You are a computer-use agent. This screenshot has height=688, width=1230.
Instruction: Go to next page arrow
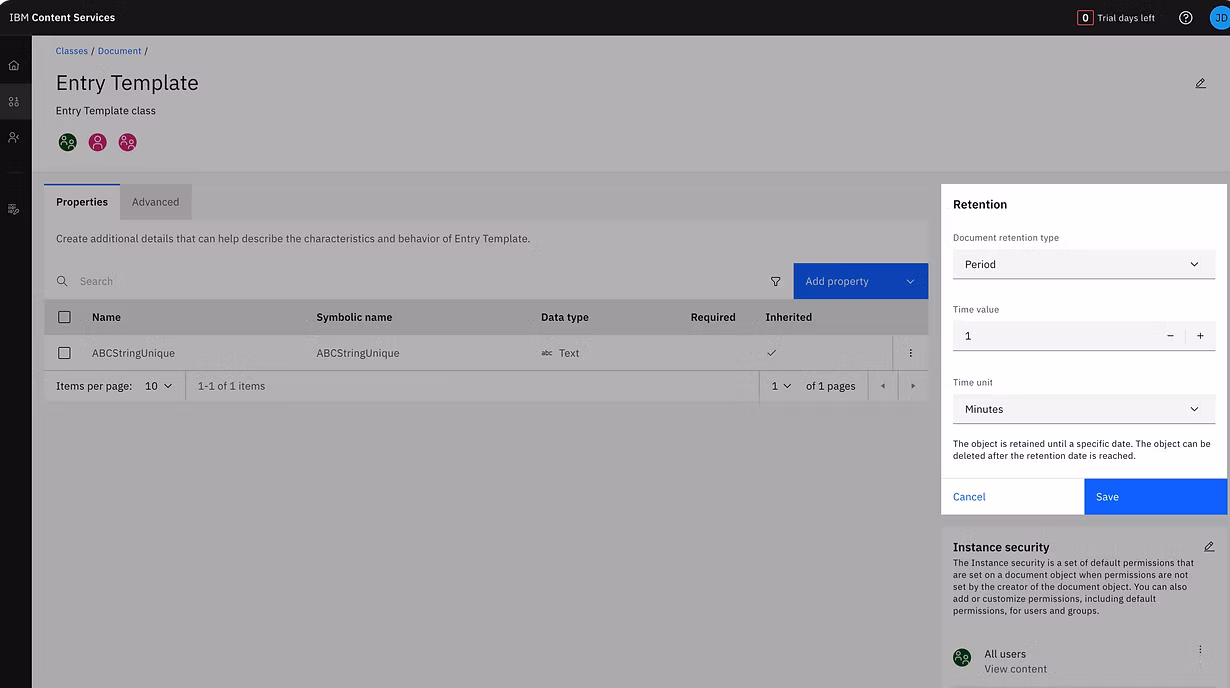pos(913,386)
